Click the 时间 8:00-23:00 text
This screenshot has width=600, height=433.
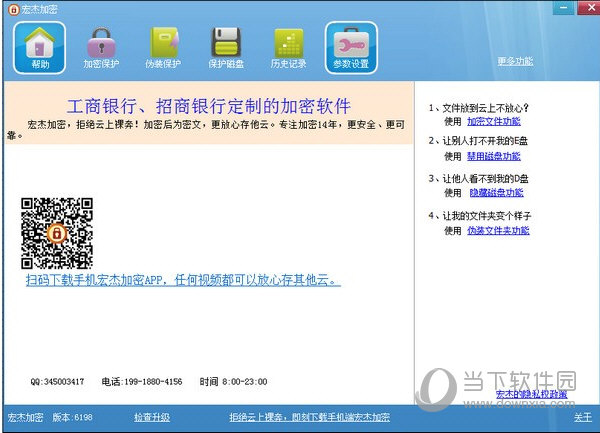(x=233, y=381)
